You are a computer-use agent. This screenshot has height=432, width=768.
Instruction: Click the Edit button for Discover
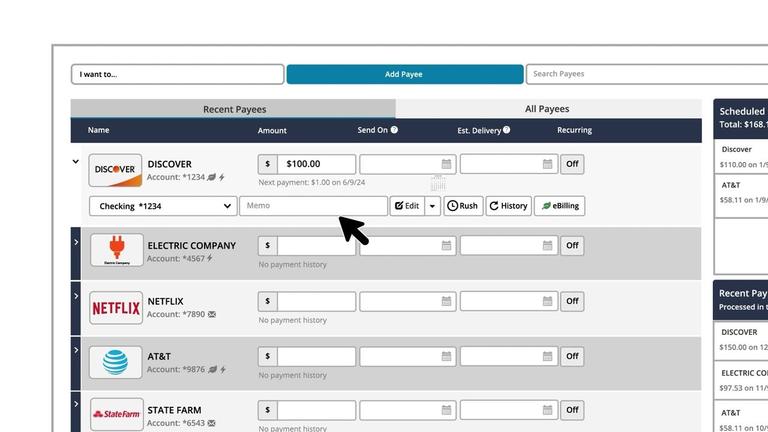pyautogui.click(x=408, y=206)
